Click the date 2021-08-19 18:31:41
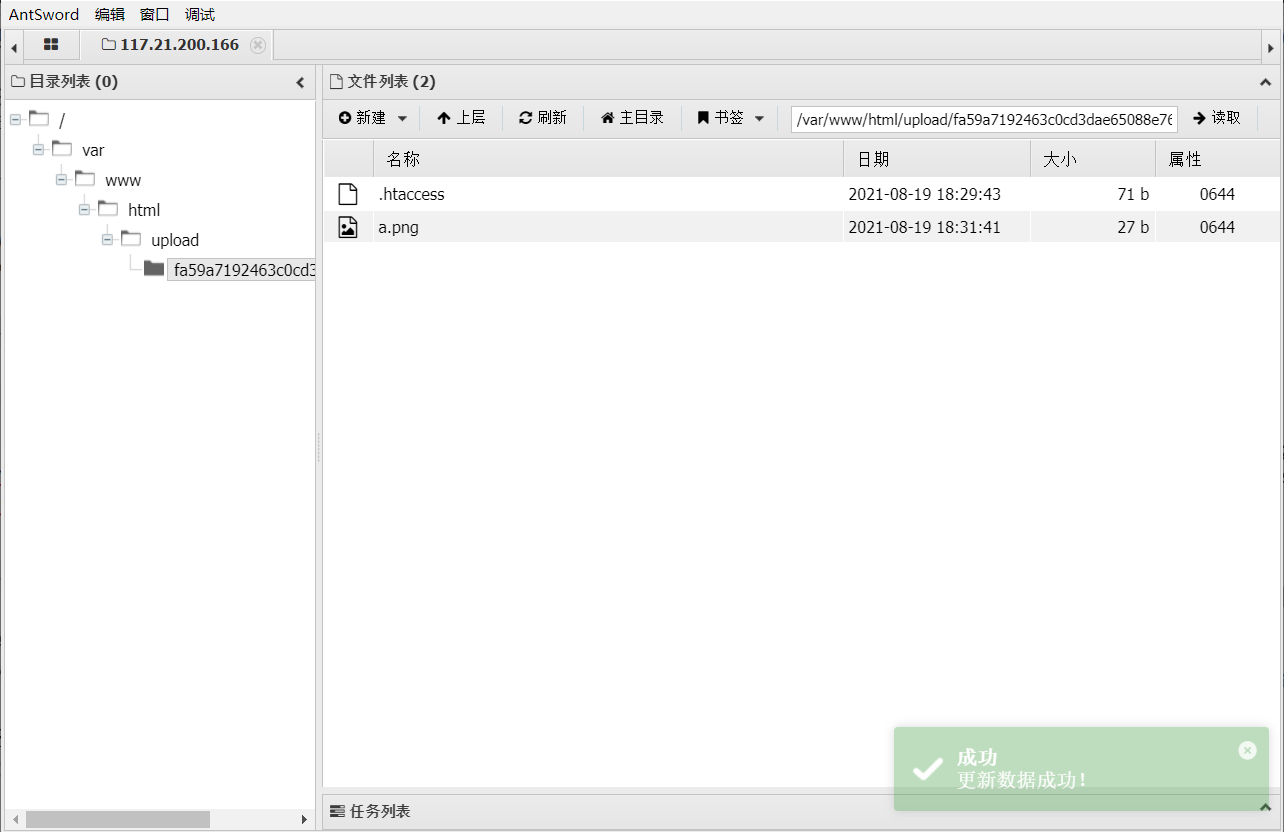 [x=925, y=227]
